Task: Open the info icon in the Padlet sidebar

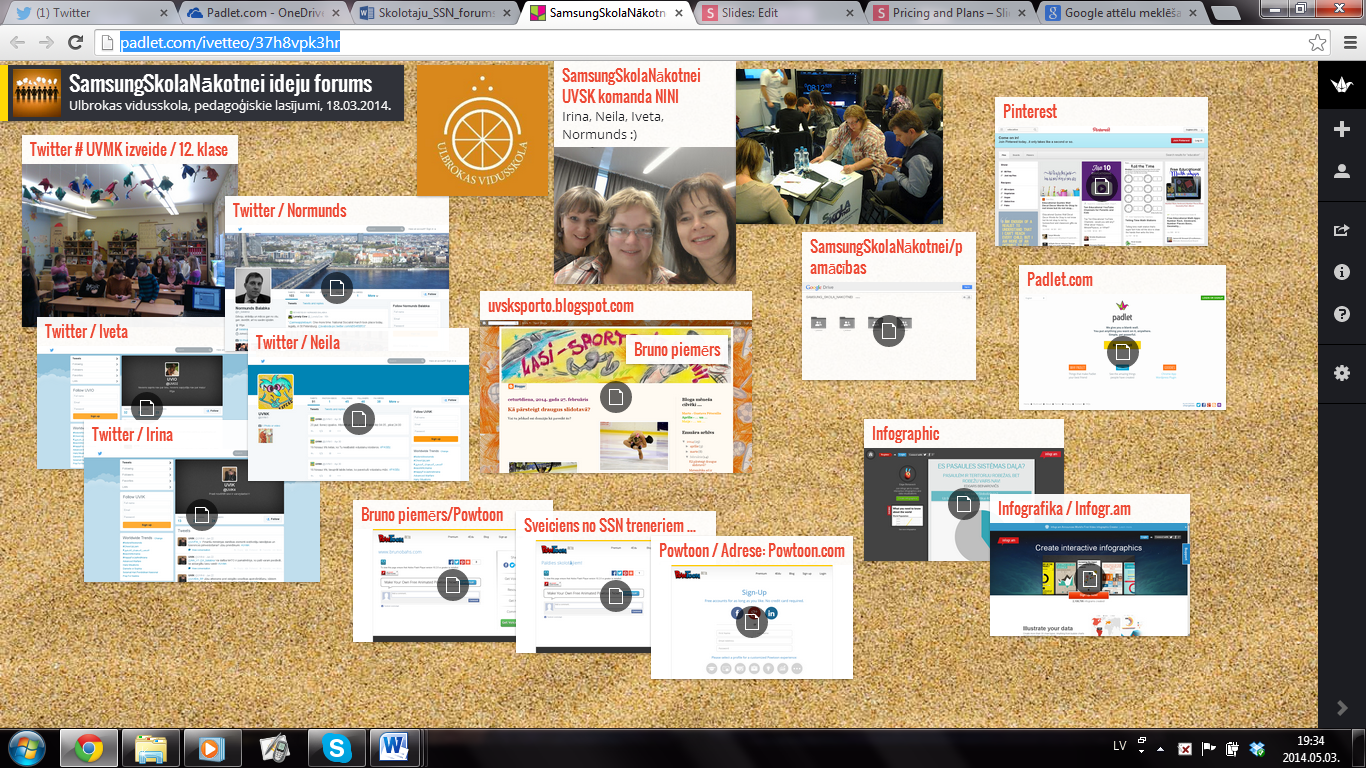Action: [1342, 272]
